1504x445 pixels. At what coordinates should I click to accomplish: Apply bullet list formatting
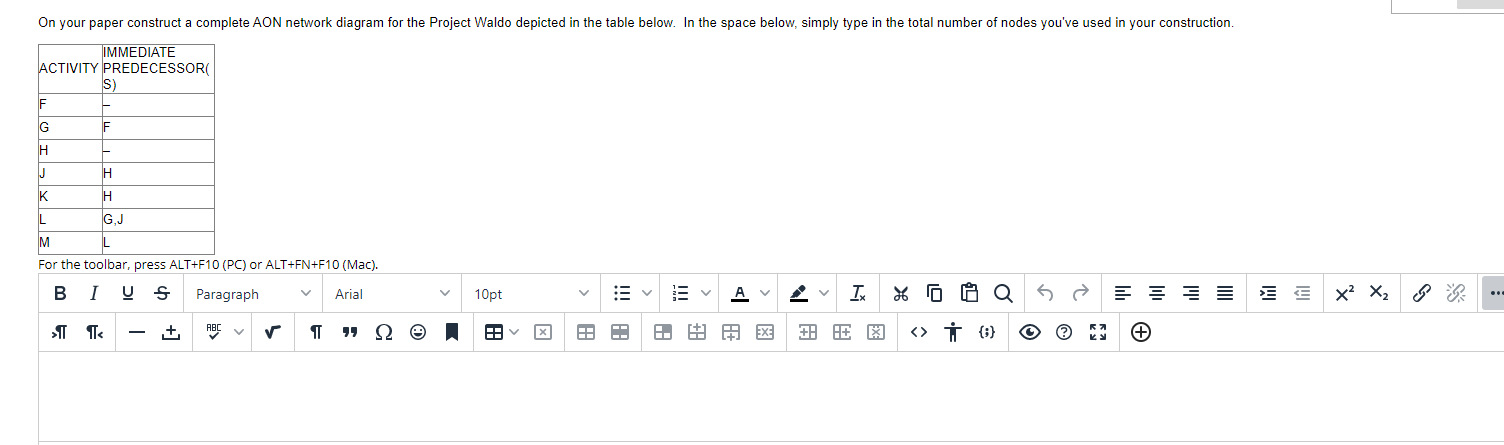(x=622, y=294)
